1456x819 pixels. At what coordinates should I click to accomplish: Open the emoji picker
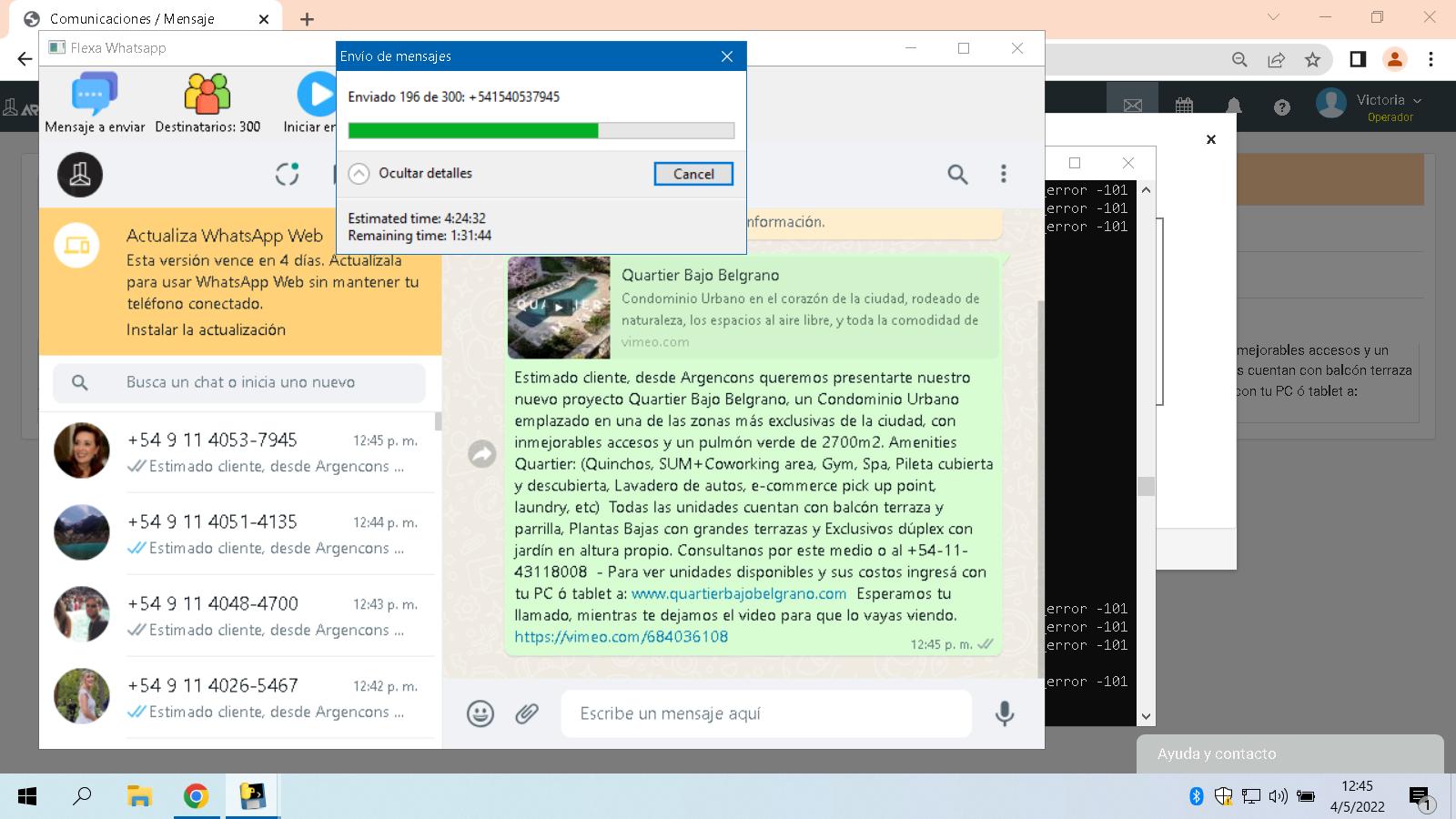pos(480,713)
